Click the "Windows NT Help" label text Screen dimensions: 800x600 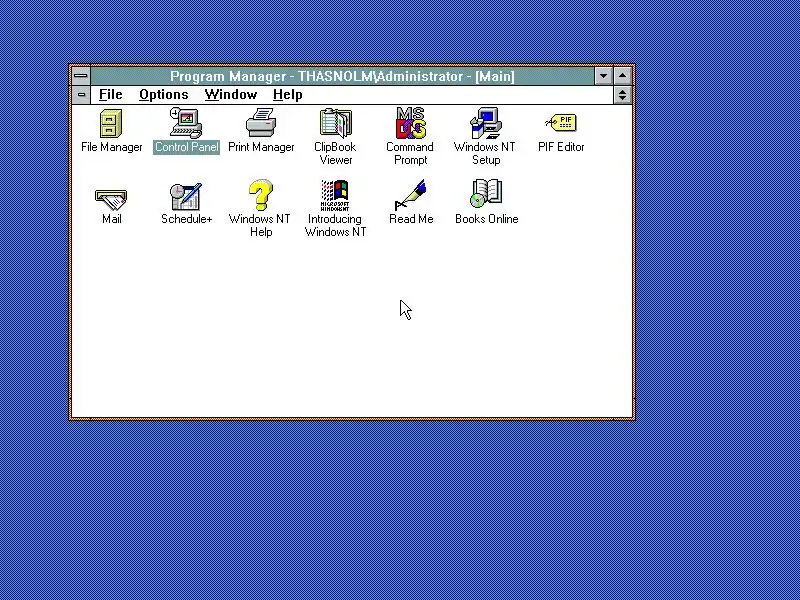260,225
